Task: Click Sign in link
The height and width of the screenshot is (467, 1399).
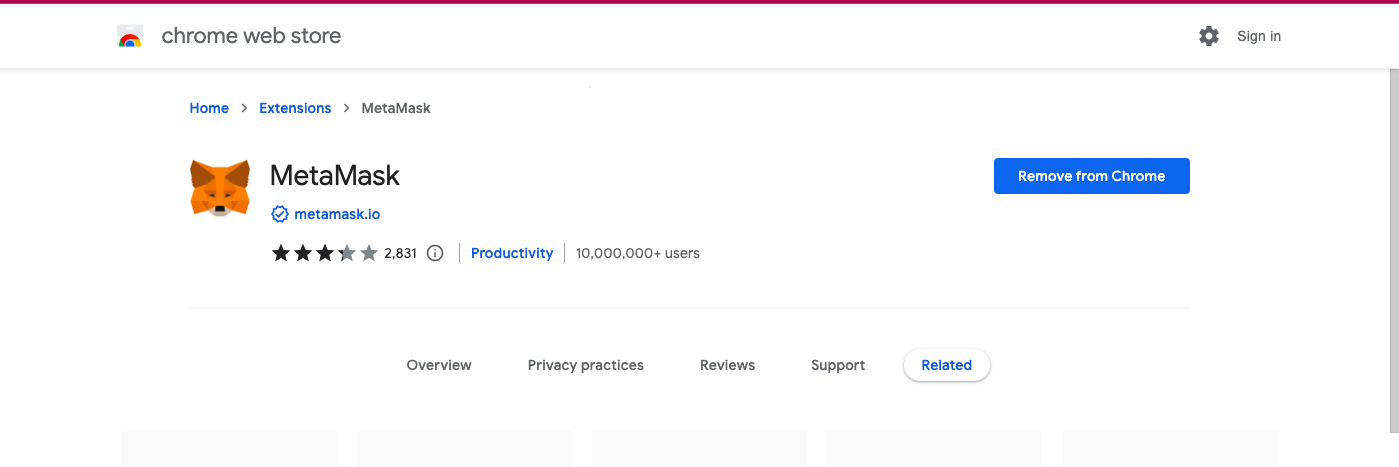Action: coord(1259,36)
